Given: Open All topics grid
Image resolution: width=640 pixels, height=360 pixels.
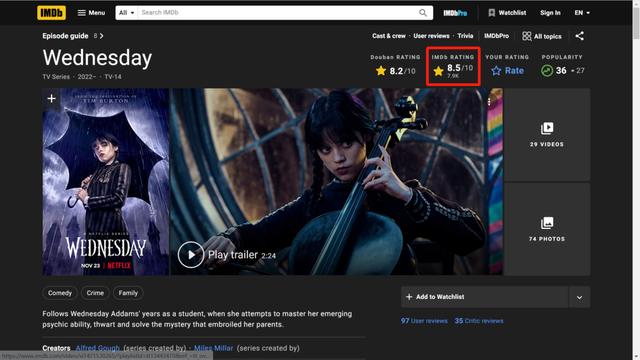Looking at the screenshot, I should click(542, 36).
